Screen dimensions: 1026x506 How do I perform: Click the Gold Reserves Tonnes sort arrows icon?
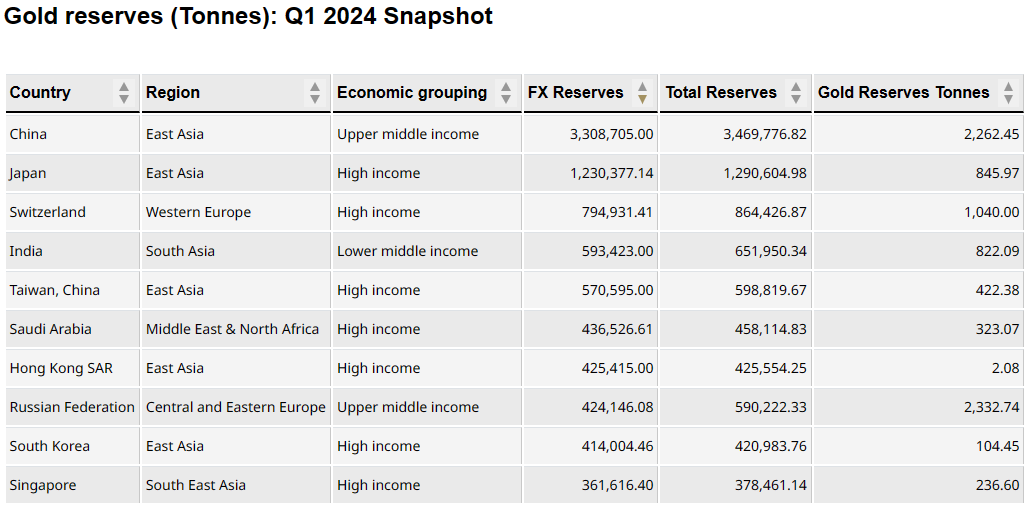pyautogui.click(x=1008, y=93)
